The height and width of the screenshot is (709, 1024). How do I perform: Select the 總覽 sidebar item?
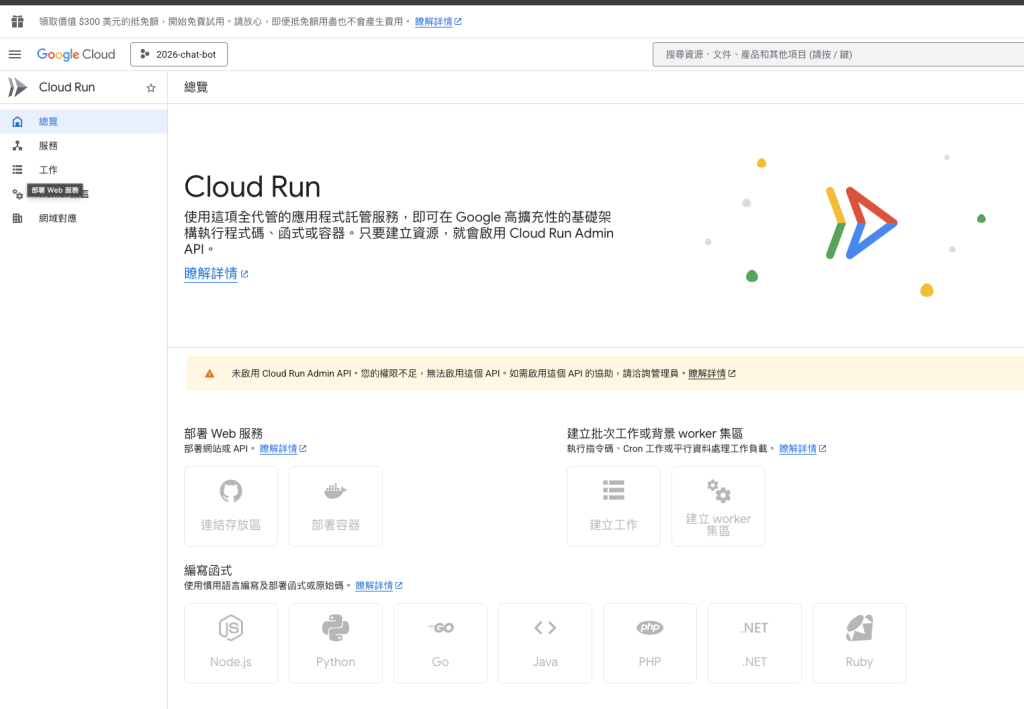pyautogui.click(x=84, y=121)
